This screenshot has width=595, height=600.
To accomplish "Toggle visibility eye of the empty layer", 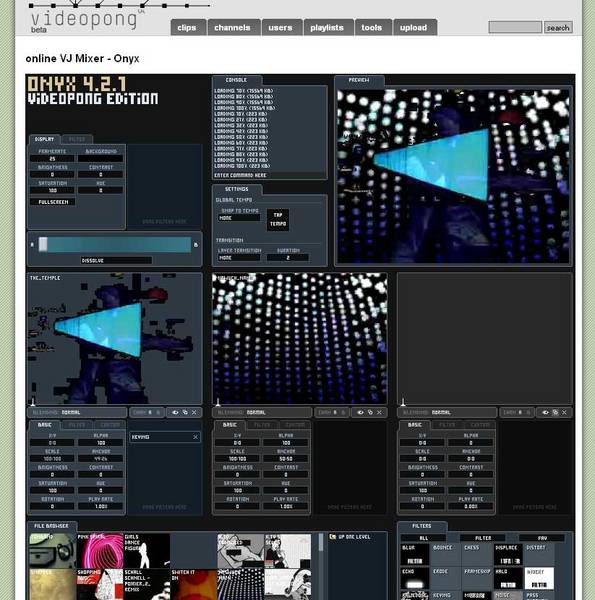I will point(545,412).
